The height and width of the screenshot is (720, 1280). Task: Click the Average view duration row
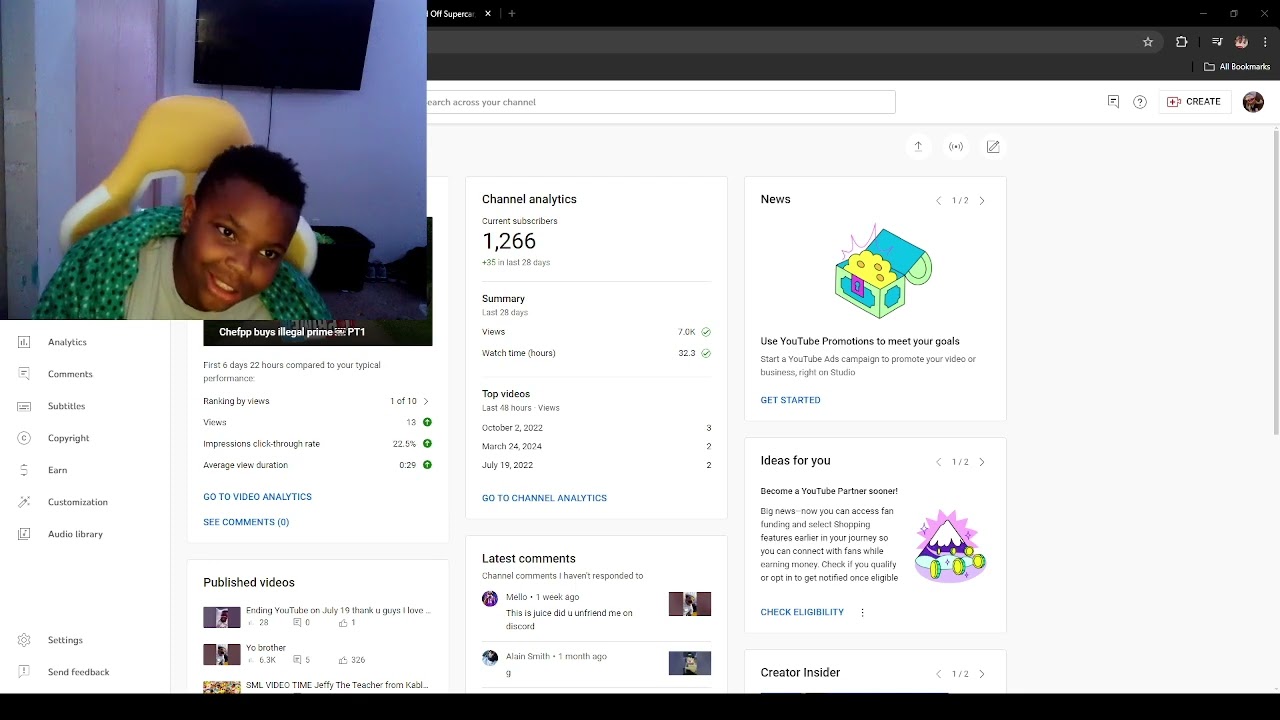318,465
